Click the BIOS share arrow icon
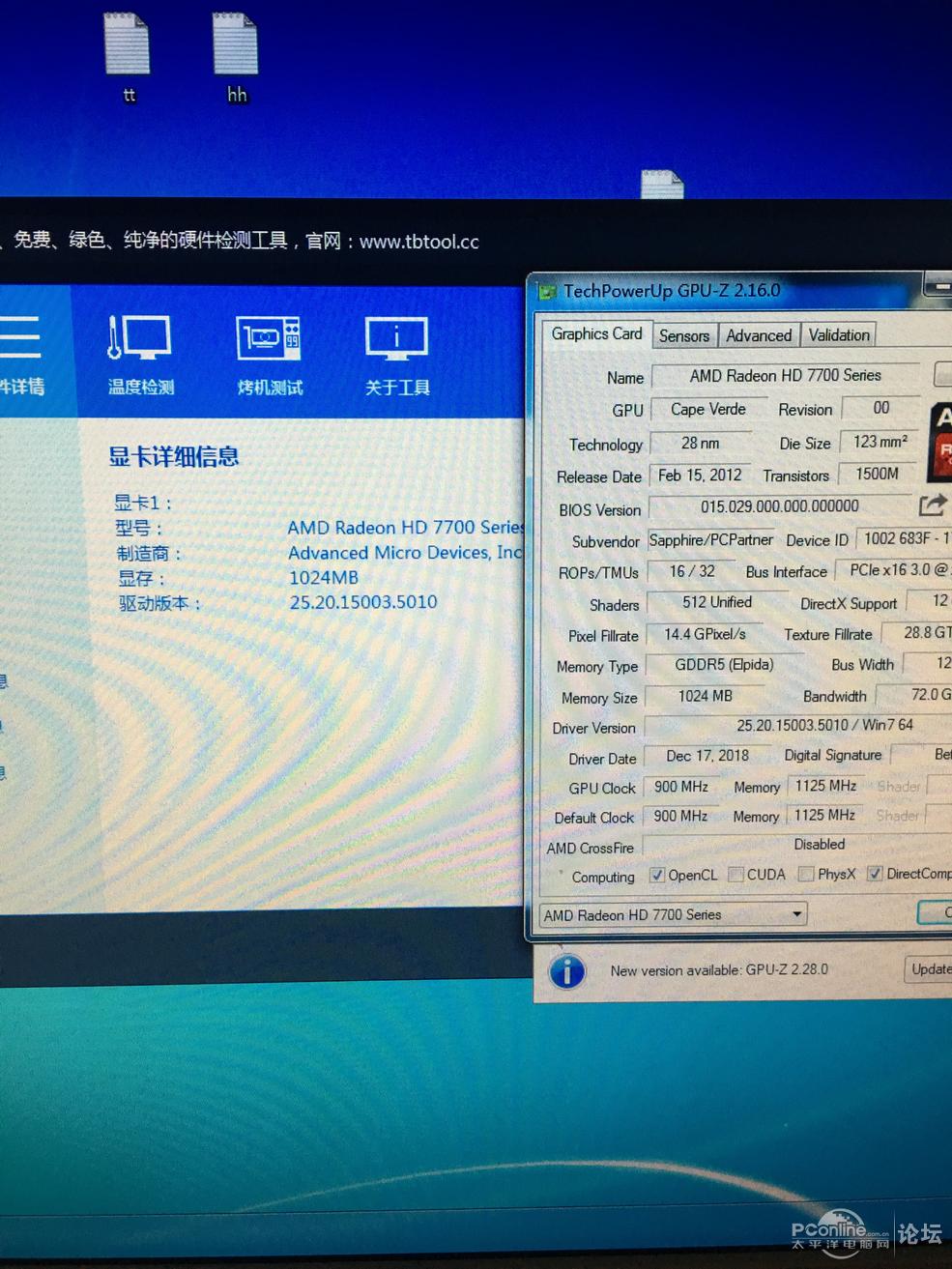Screen dimensions: 952x1269 click(x=932, y=505)
